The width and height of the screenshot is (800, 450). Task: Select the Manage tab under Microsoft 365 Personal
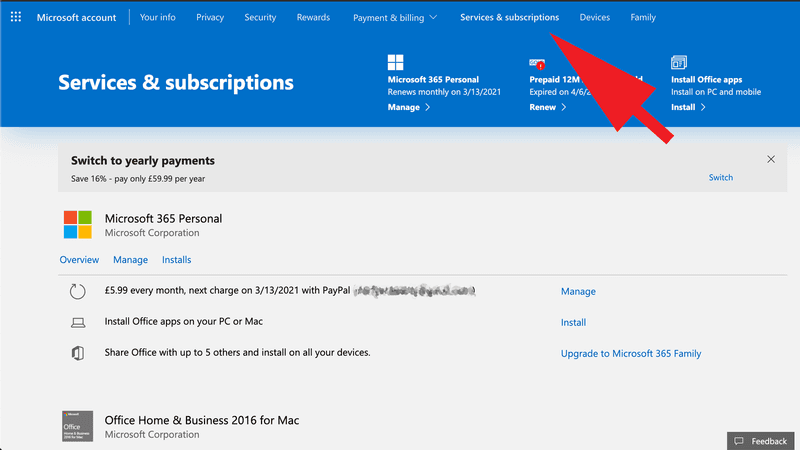[x=131, y=260]
